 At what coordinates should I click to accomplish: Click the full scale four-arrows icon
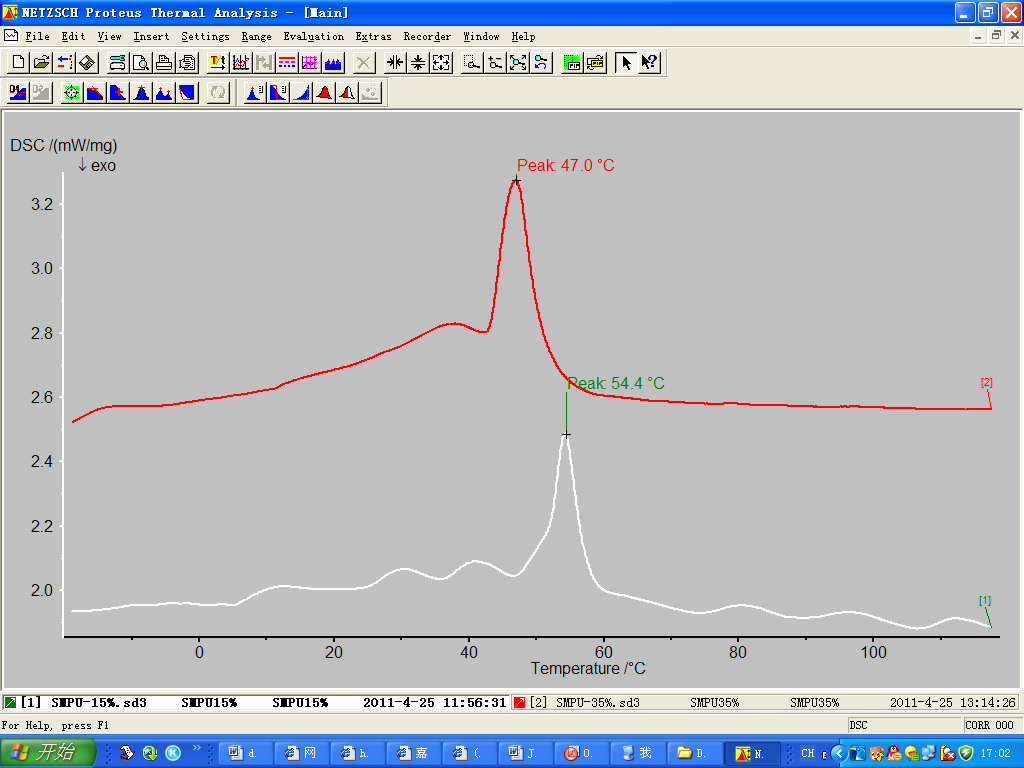click(x=441, y=63)
